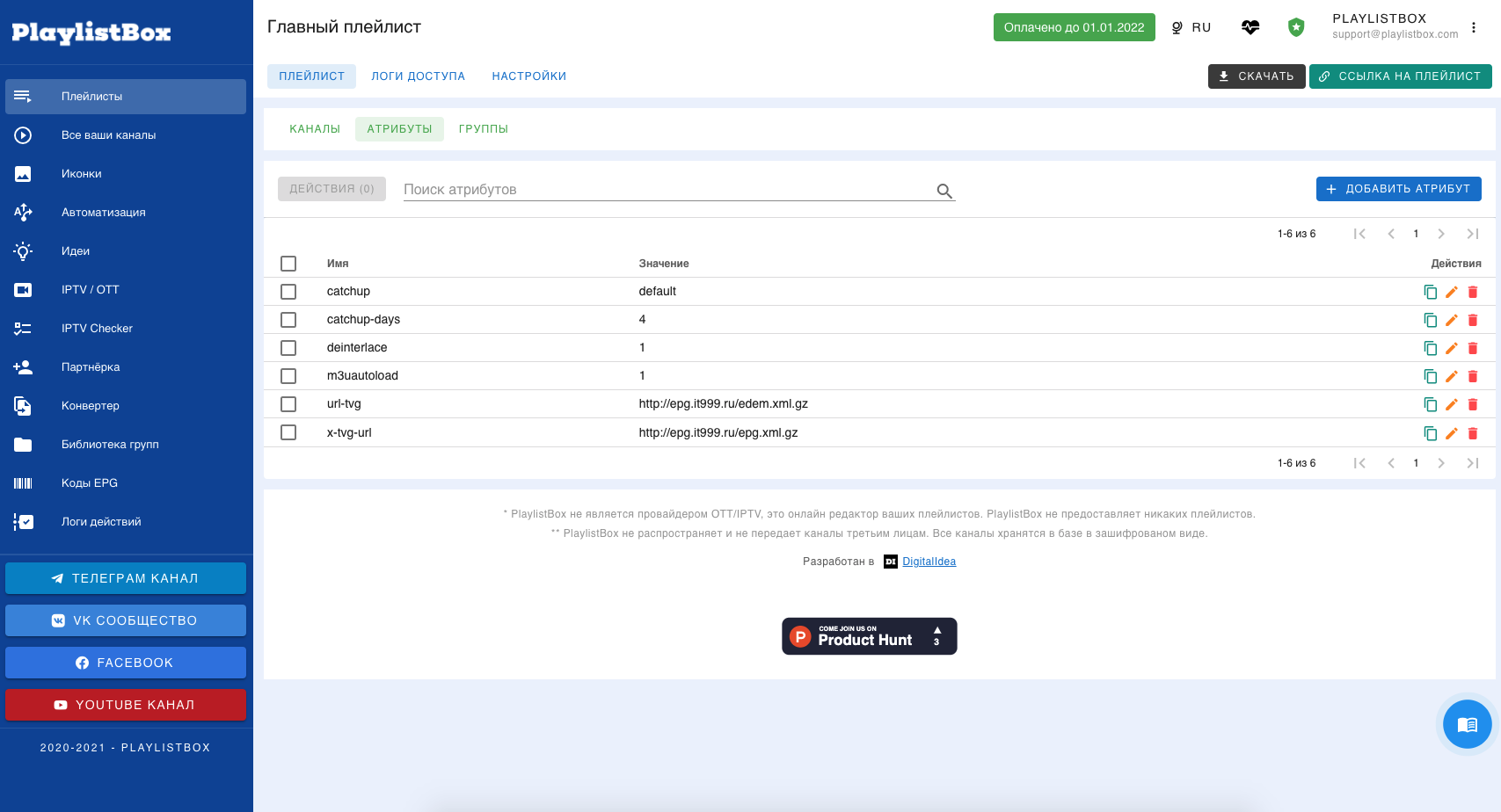Edit the catchup attribute
The image size is (1501, 812).
(x=1452, y=292)
